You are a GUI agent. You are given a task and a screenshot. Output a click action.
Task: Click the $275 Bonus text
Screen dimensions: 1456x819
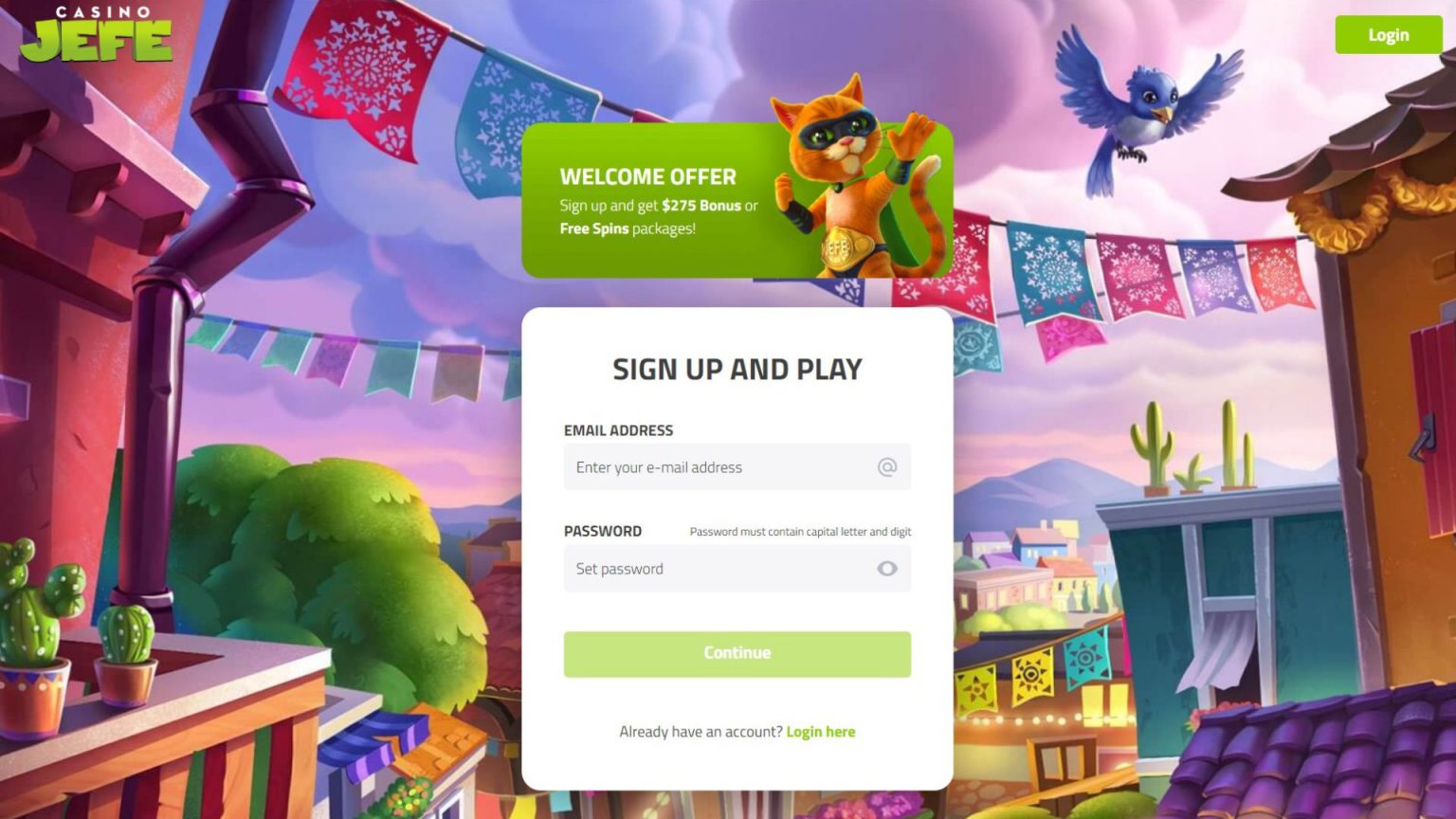point(701,206)
